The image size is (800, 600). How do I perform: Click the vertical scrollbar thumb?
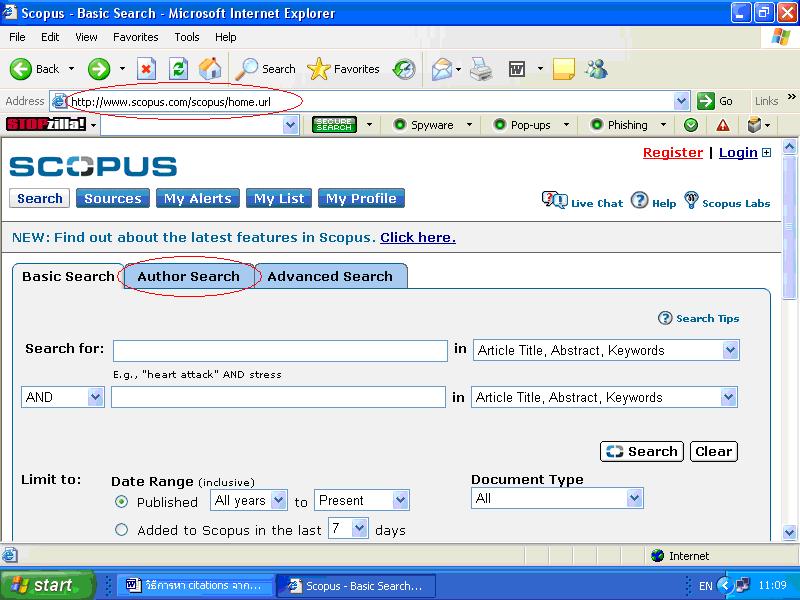tap(790, 227)
